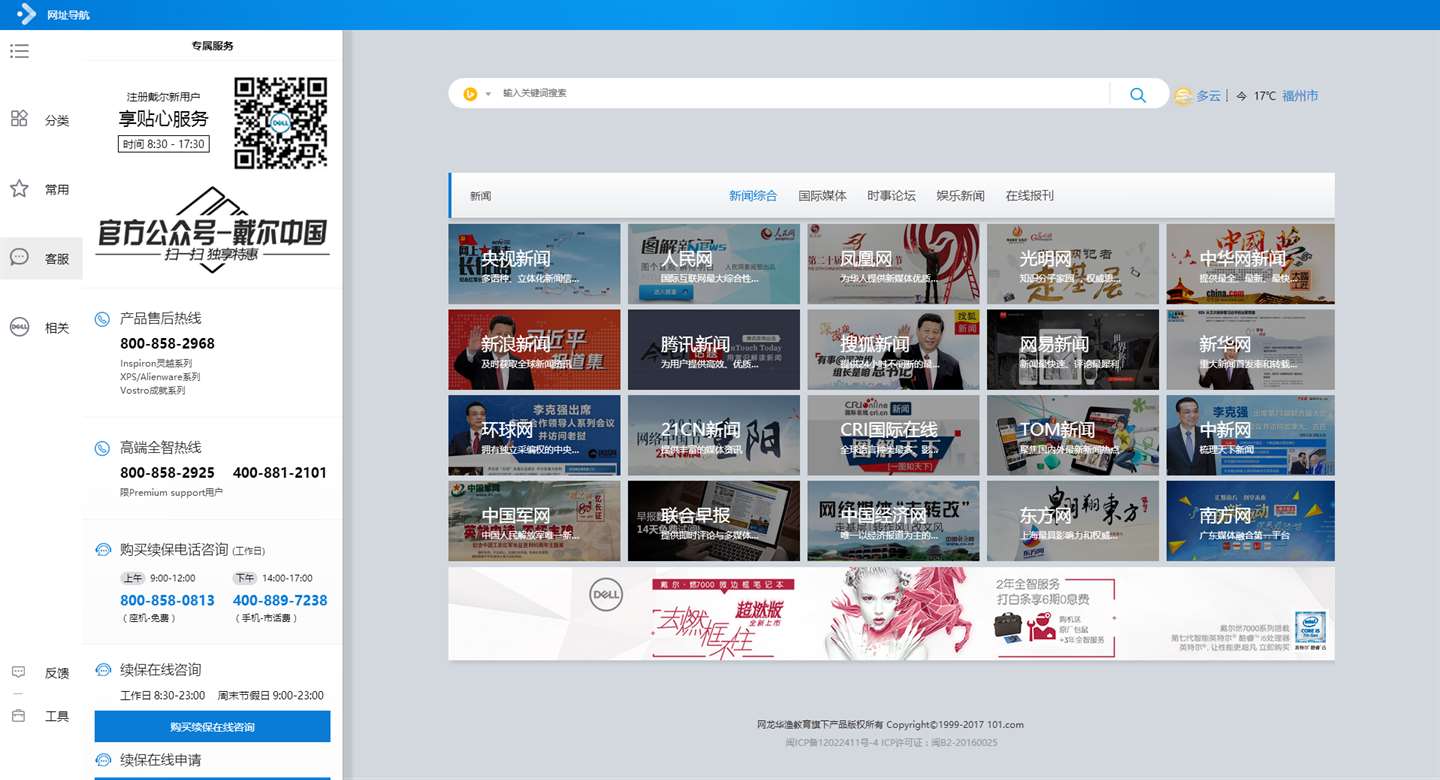Open the 中国军网 tile
The image size is (1440, 780).
coord(534,521)
